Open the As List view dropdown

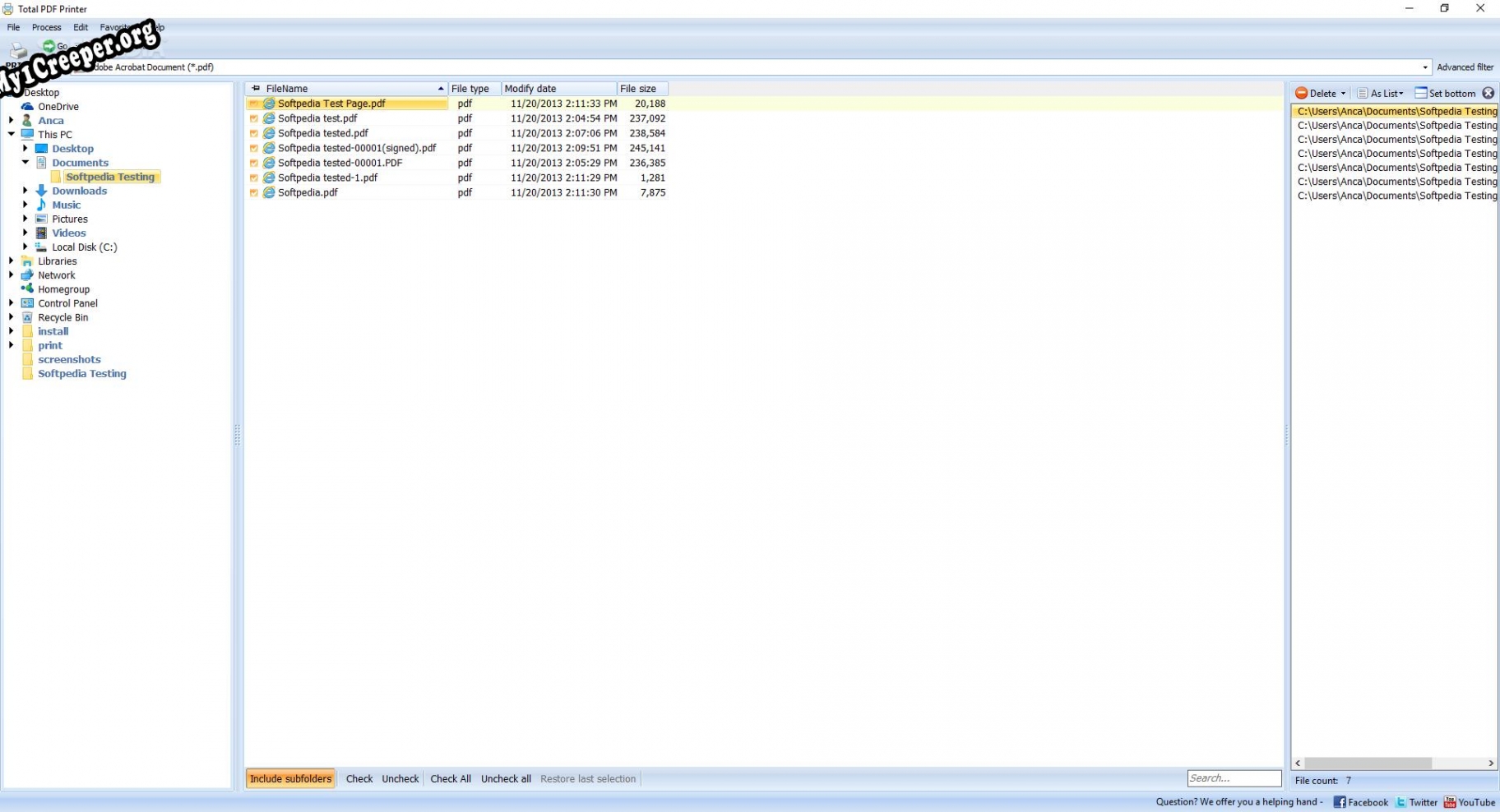pos(1381,94)
